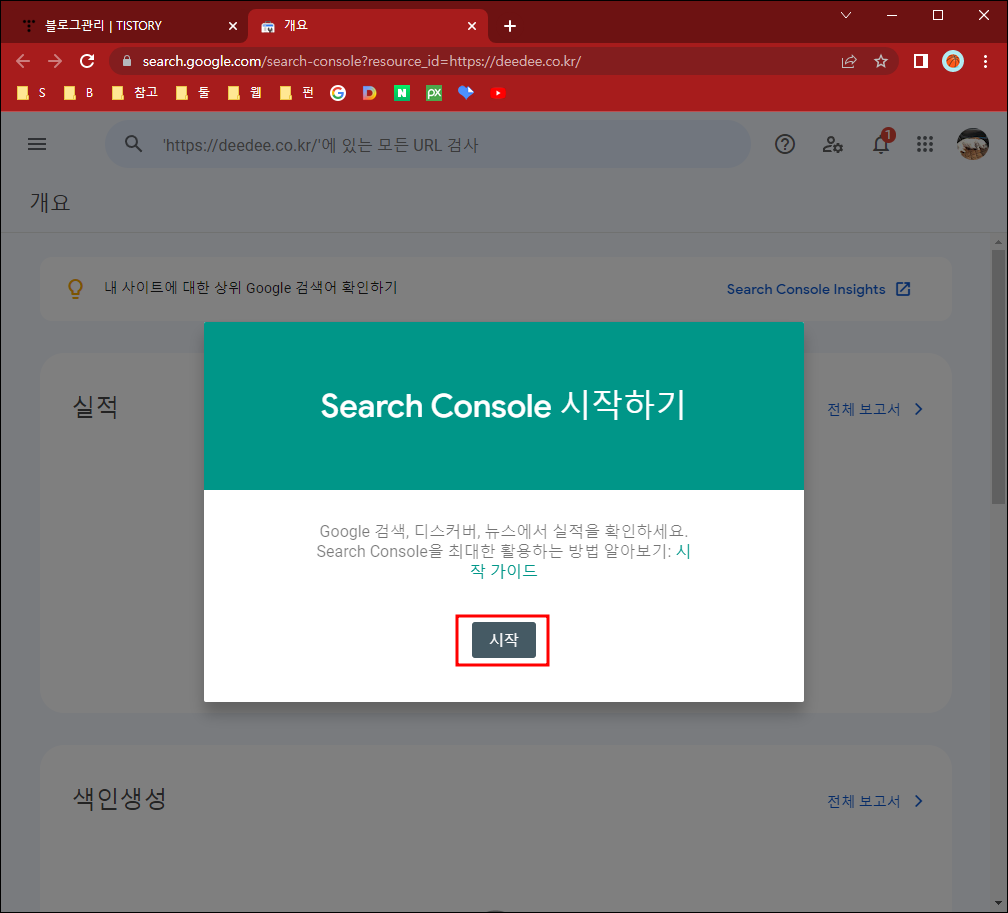Toggle the bookmark star in address bar
The height and width of the screenshot is (913, 1008).
click(x=881, y=61)
